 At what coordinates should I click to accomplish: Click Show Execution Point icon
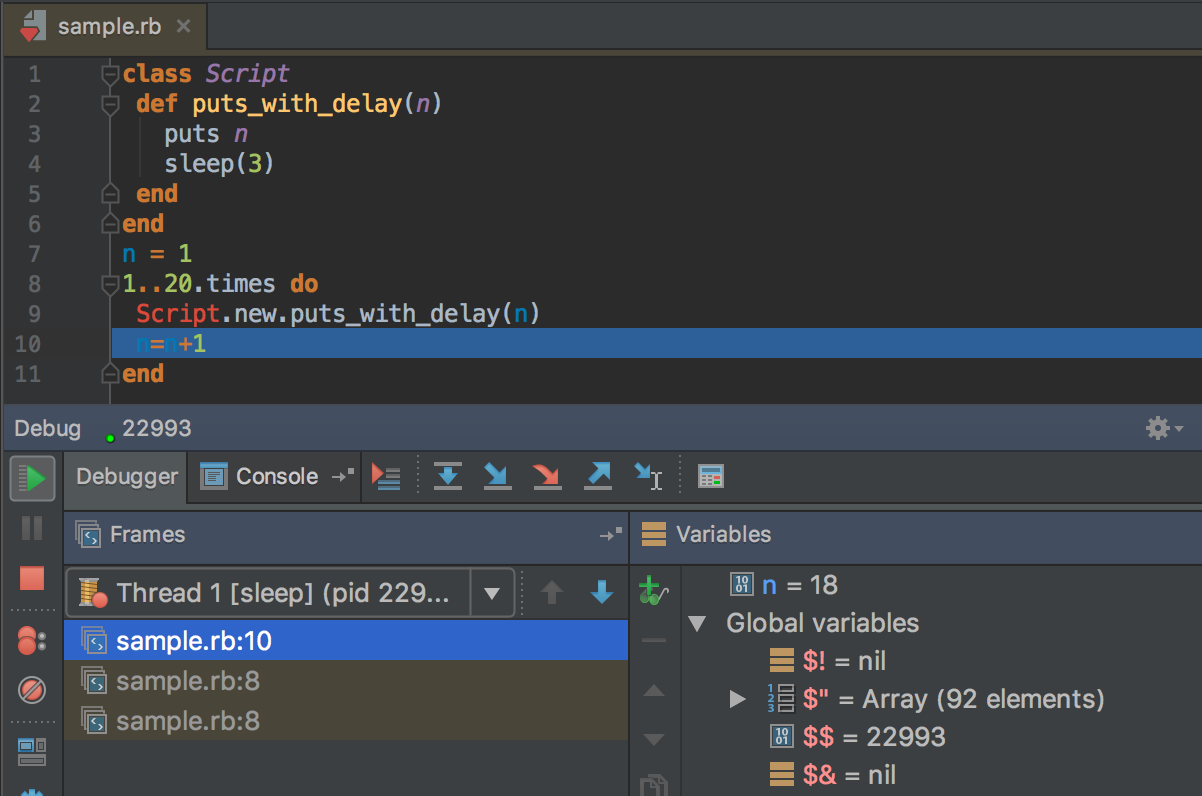click(386, 476)
